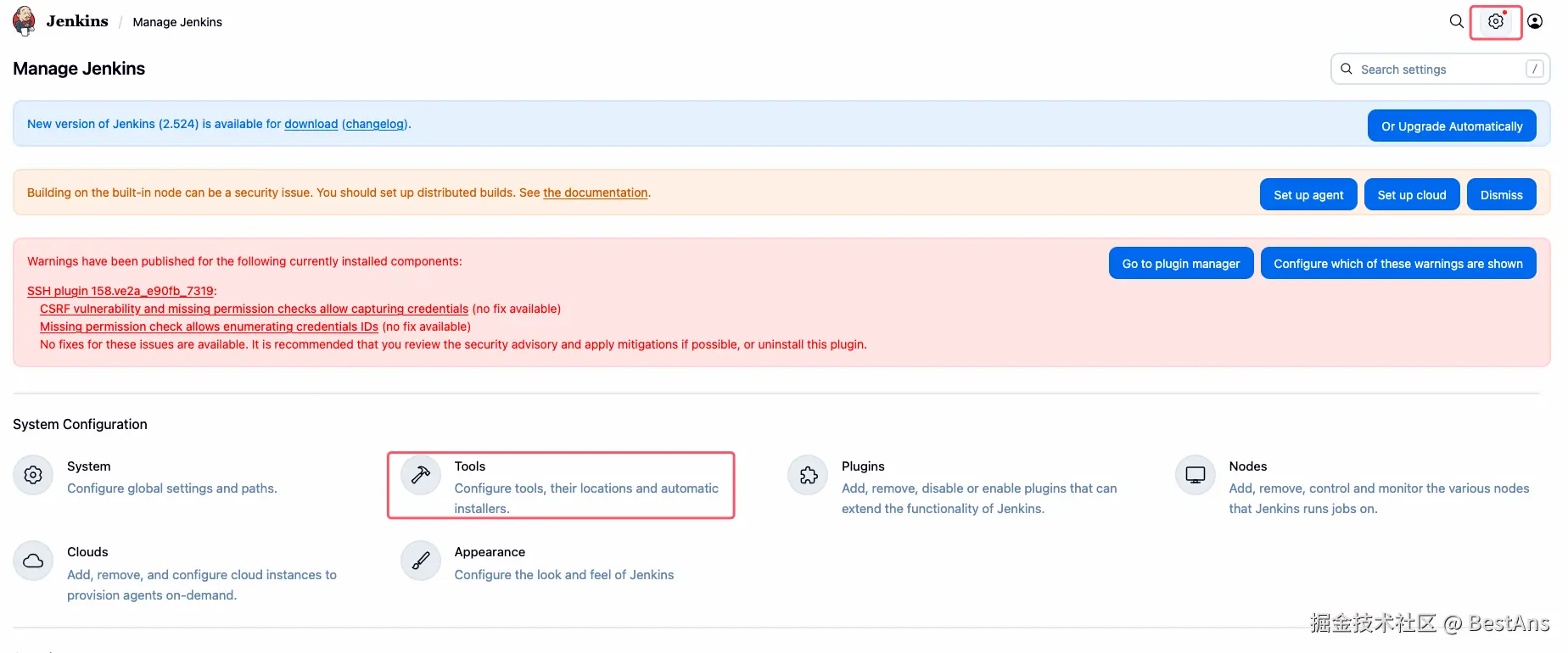1568x653 pixels.
Task: Open the search magnifier icon in header
Action: coord(1456,21)
